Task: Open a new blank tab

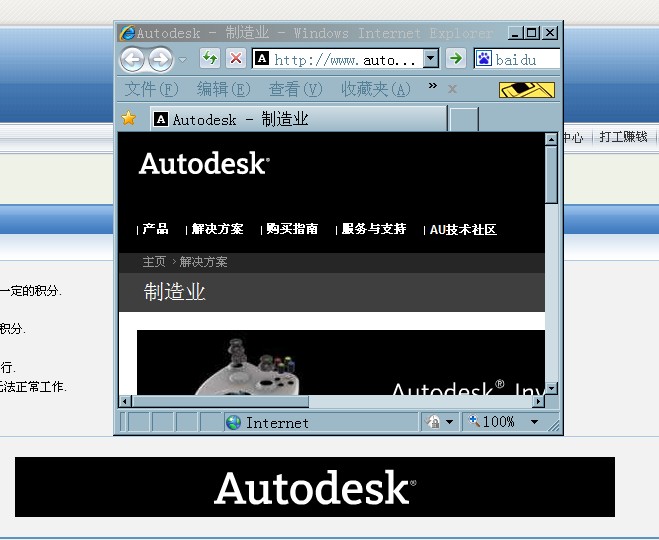Action: (x=464, y=119)
